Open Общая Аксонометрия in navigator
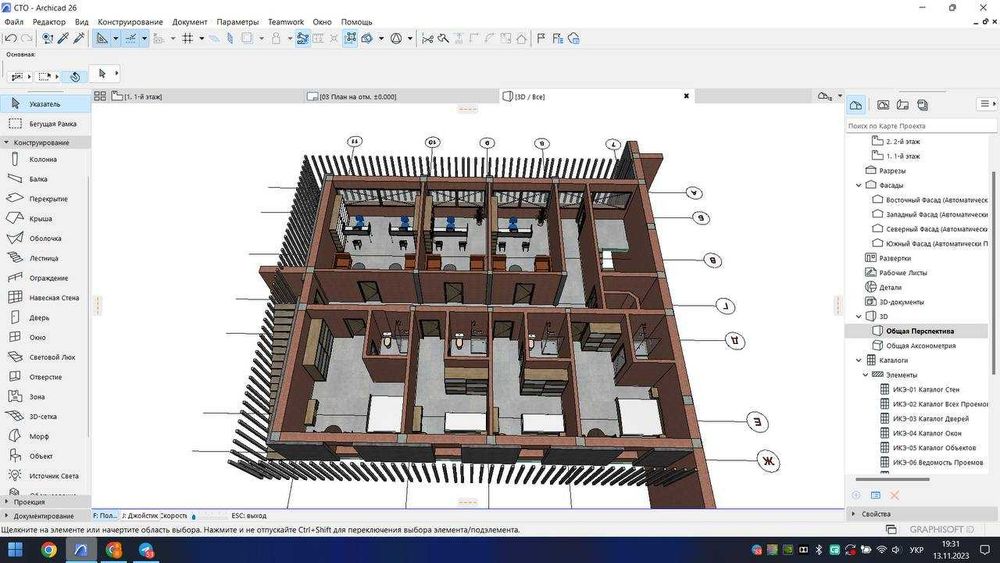The height and width of the screenshot is (563, 1000). click(x=920, y=346)
